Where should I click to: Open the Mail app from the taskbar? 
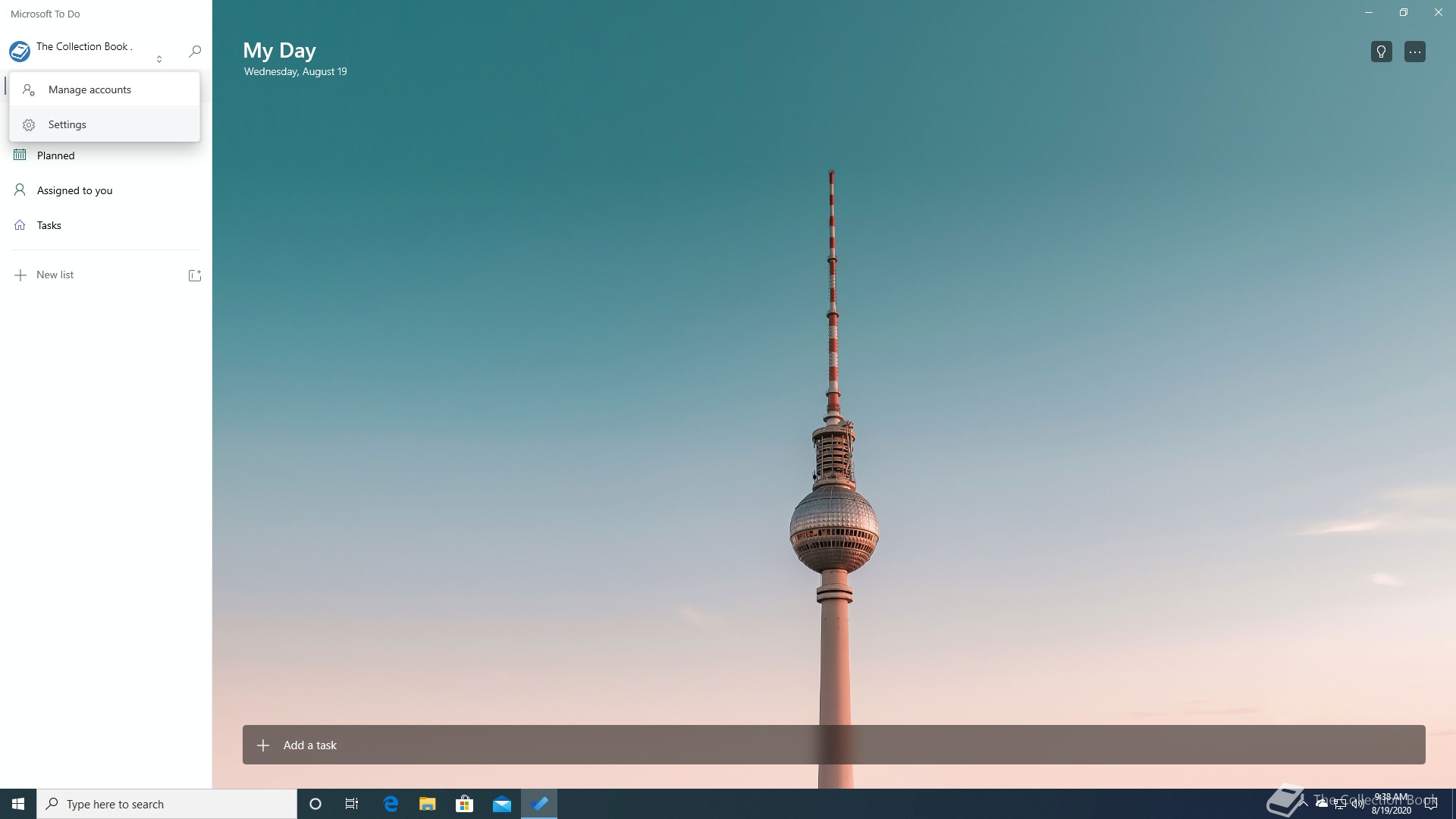click(502, 804)
